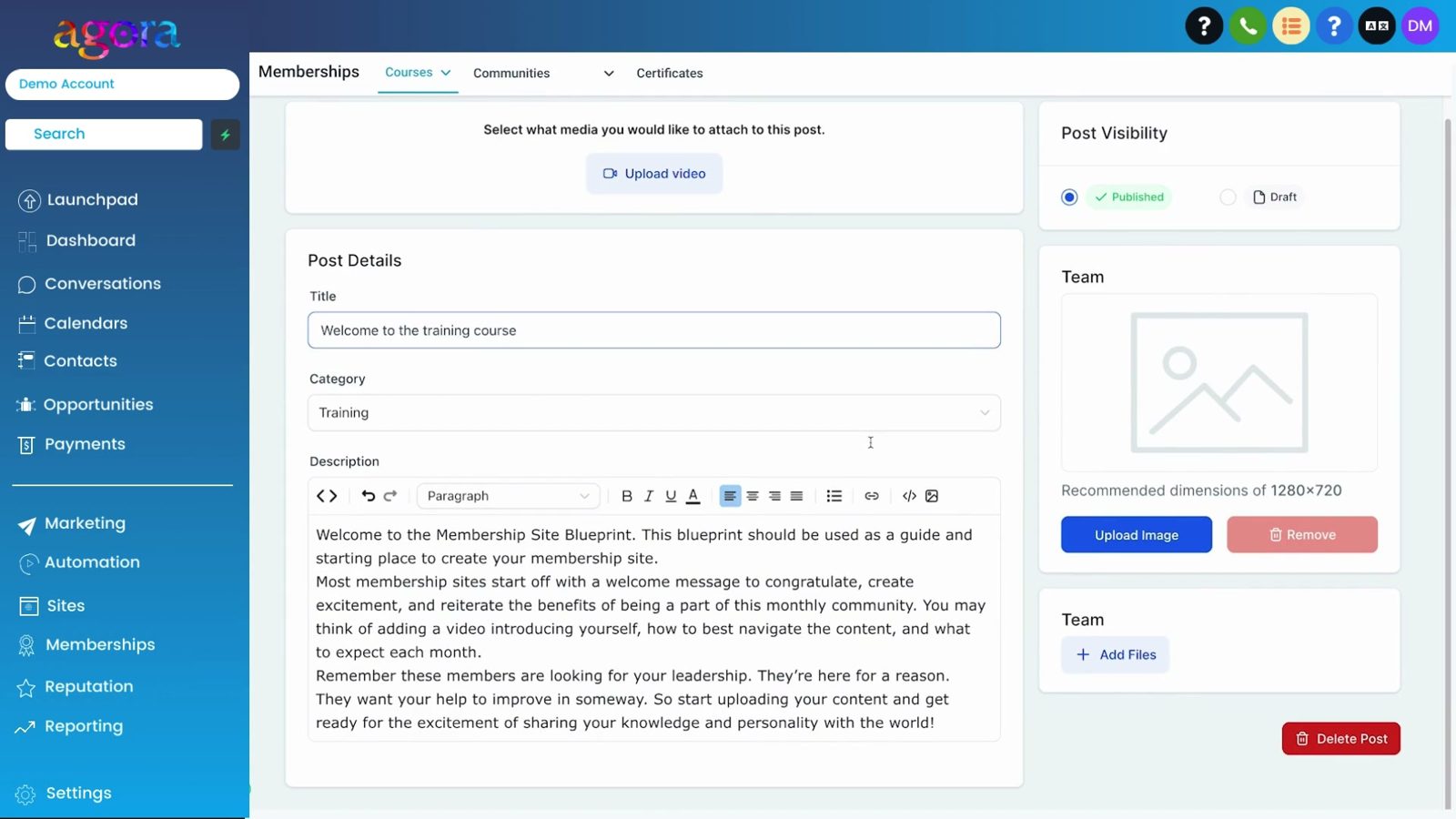Justify the description text
Viewport: 1456px width, 819px height.
coord(796,496)
